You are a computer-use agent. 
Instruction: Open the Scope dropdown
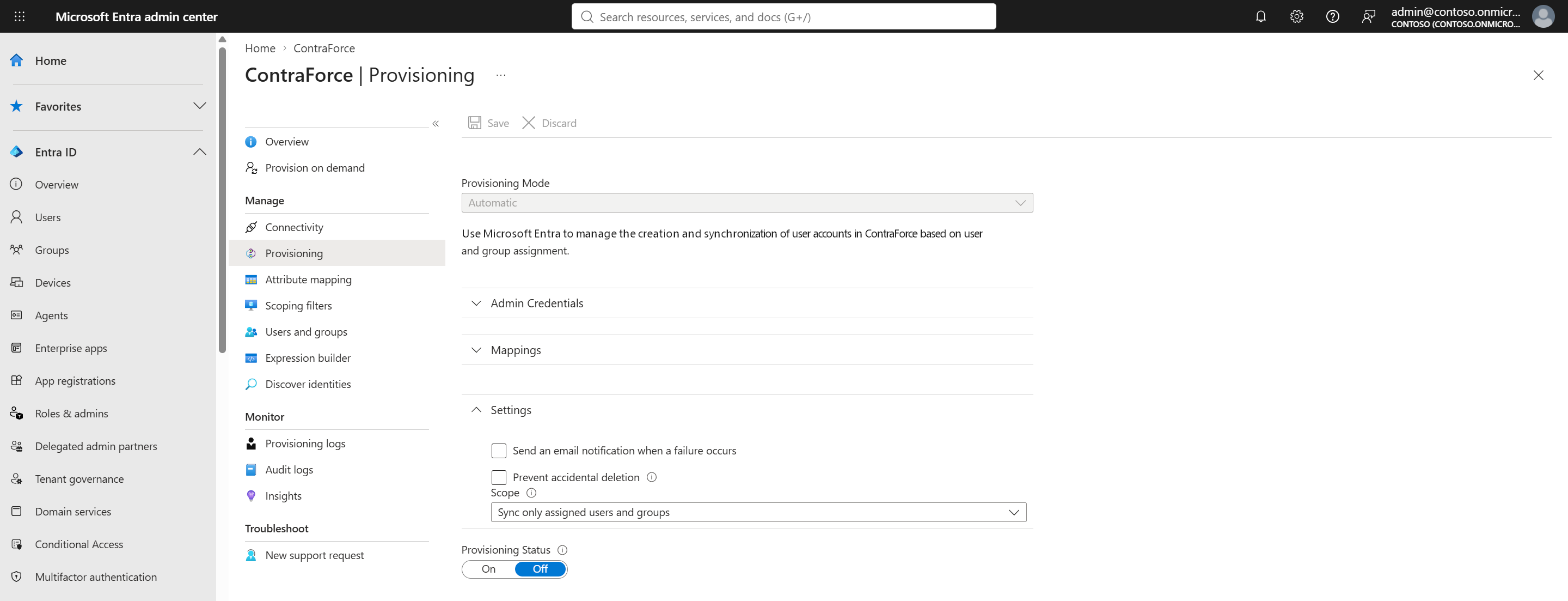tap(759, 512)
